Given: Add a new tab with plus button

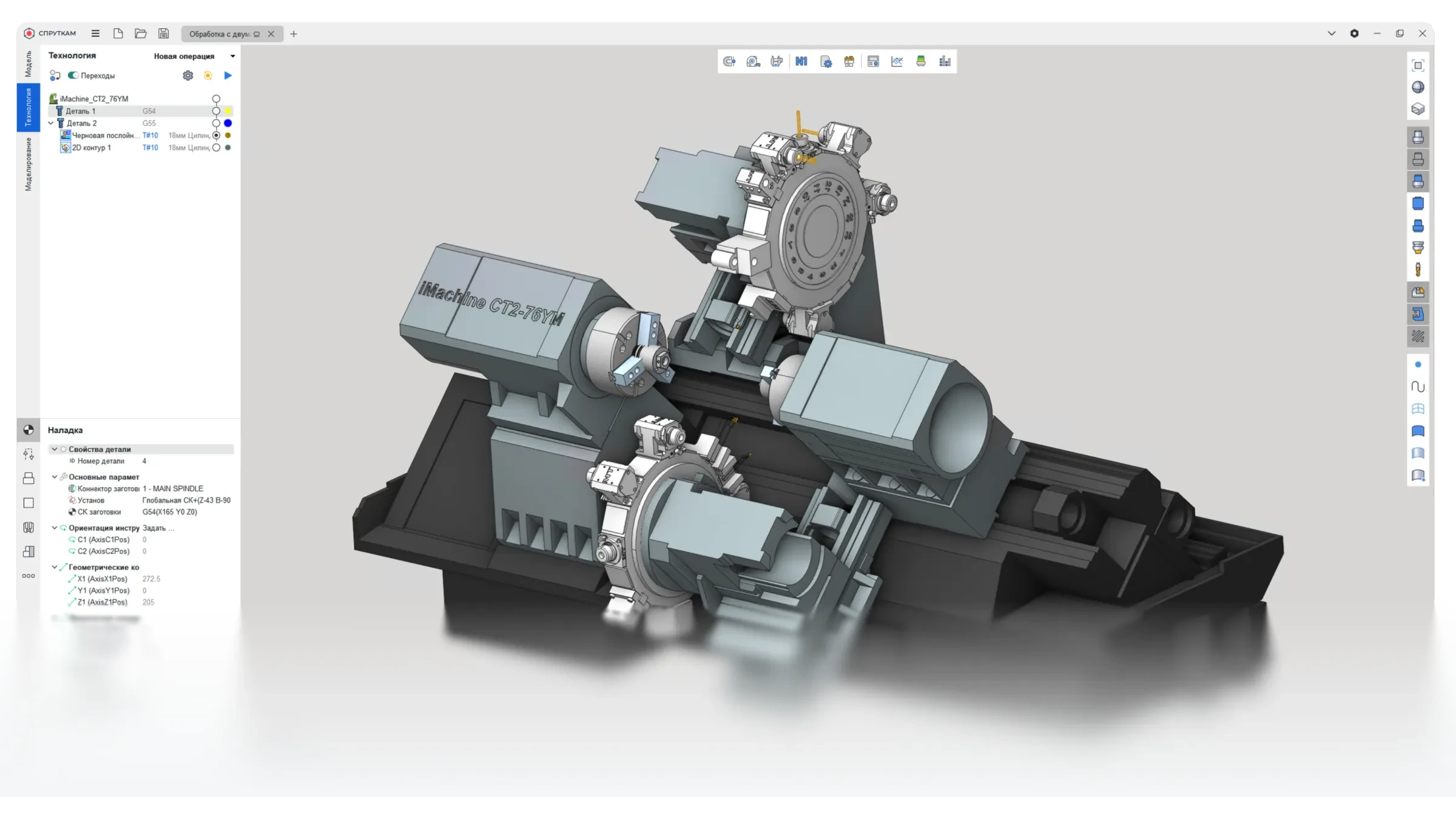Looking at the screenshot, I should (x=294, y=34).
